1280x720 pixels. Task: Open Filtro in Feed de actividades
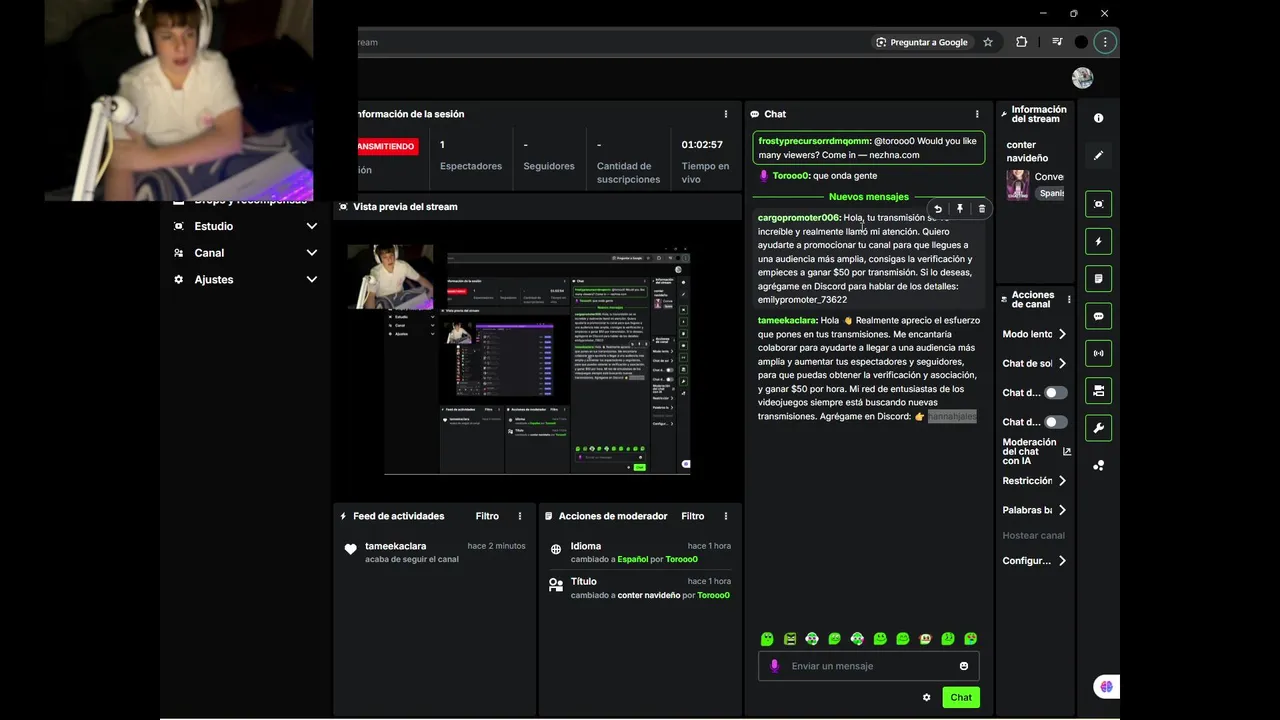tap(487, 516)
